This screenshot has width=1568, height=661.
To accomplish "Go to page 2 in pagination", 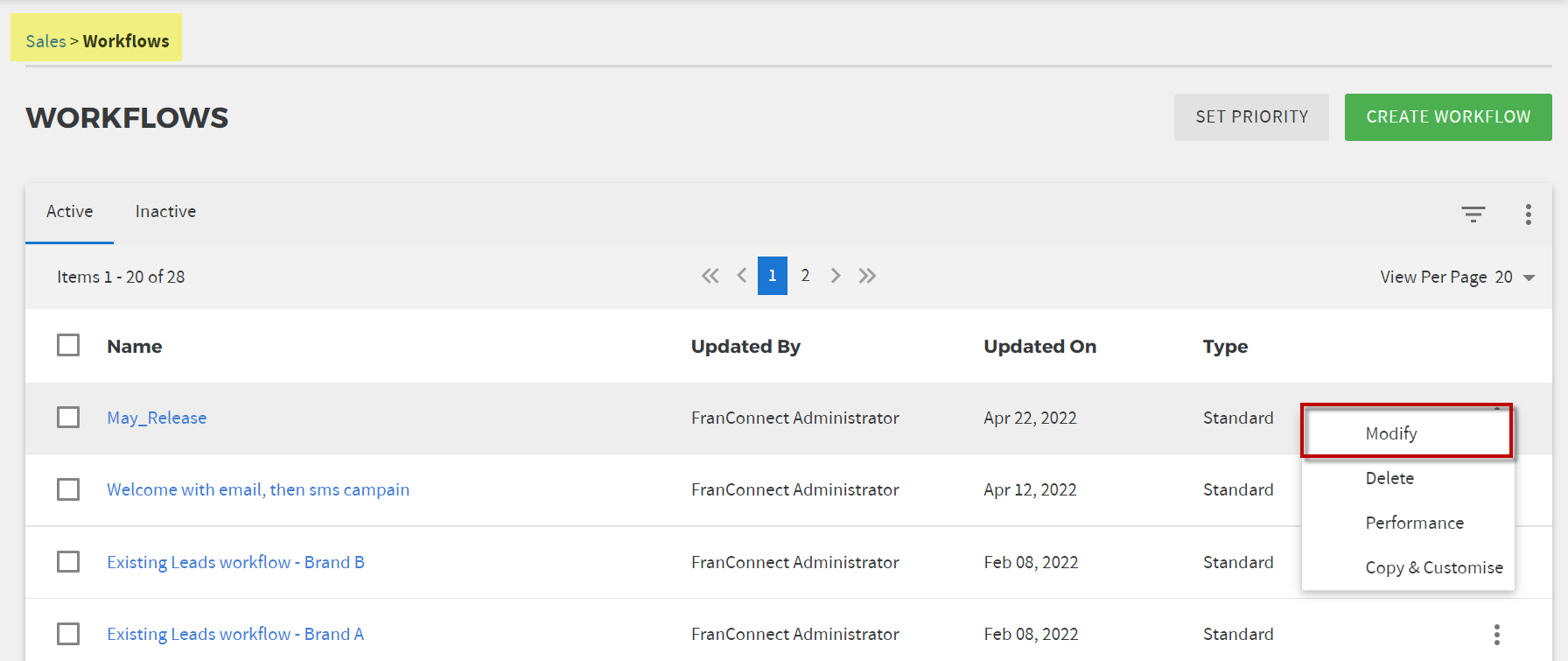I will click(805, 276).
